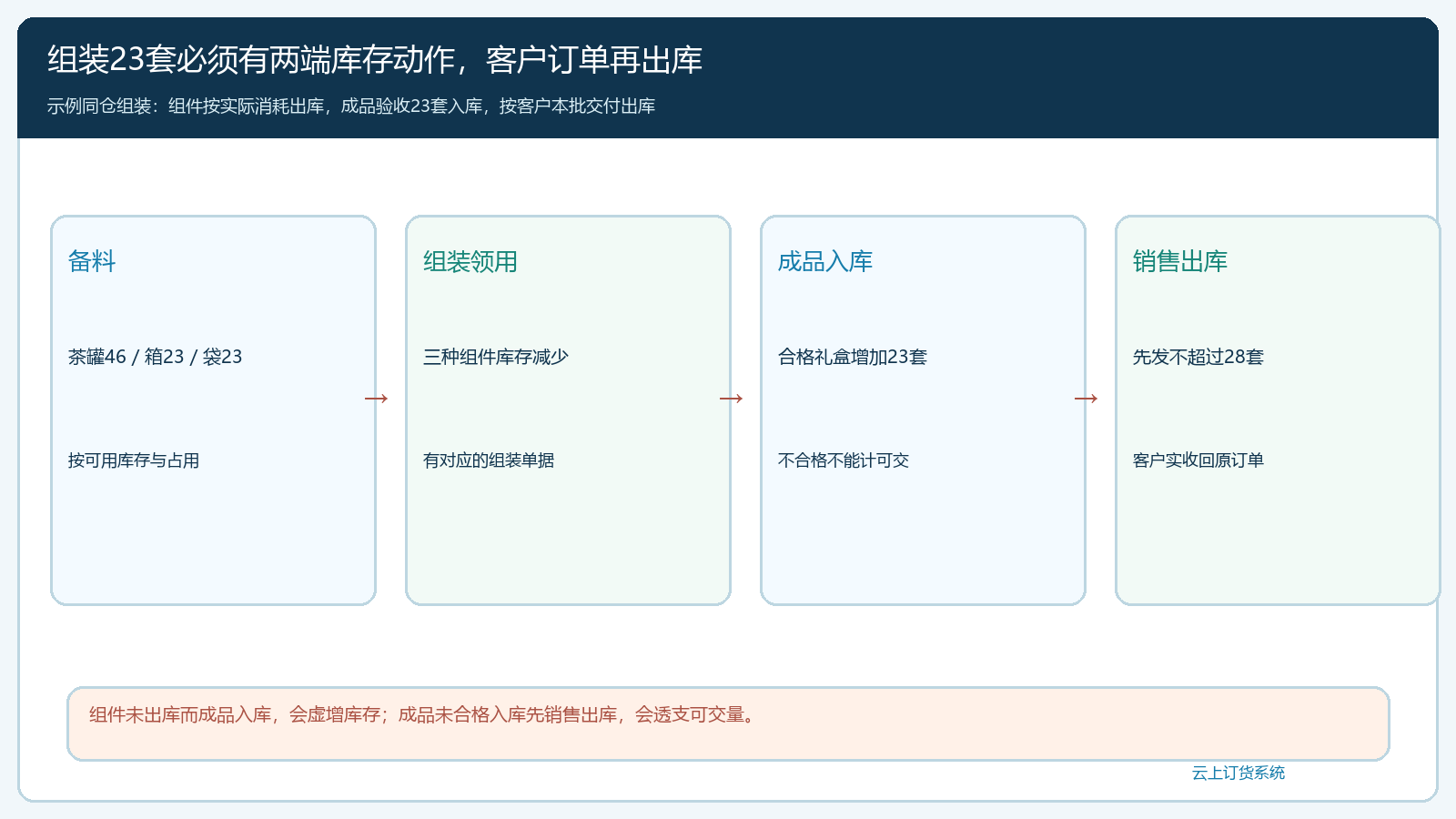
Task: Click the red warning note about 虚增库存
Action: click(x=728, y=723)
